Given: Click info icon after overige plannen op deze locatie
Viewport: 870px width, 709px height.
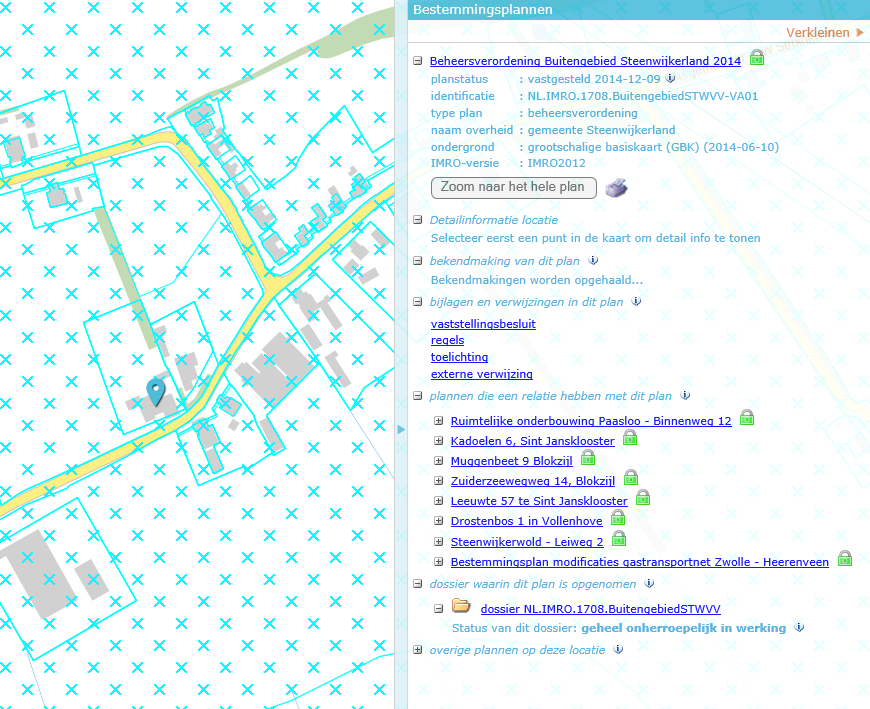Looking at the screenshot, I should coord(618,649).
